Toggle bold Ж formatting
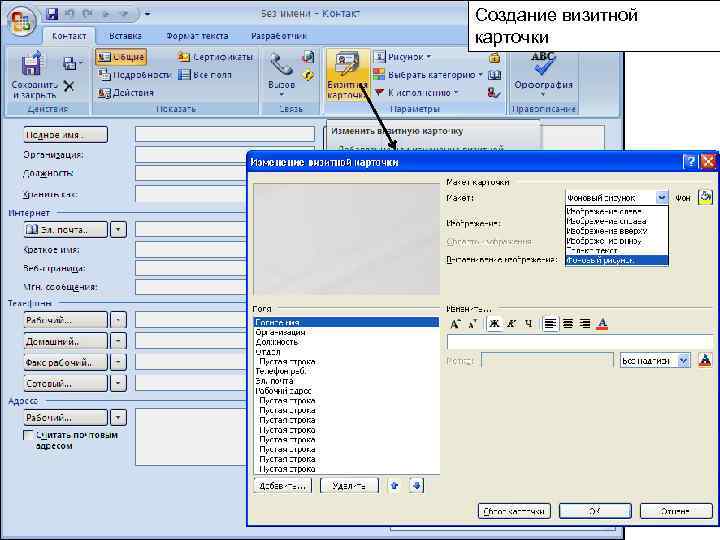The height and width of the screenshot is (540, 720). click(x=495, y=324)
